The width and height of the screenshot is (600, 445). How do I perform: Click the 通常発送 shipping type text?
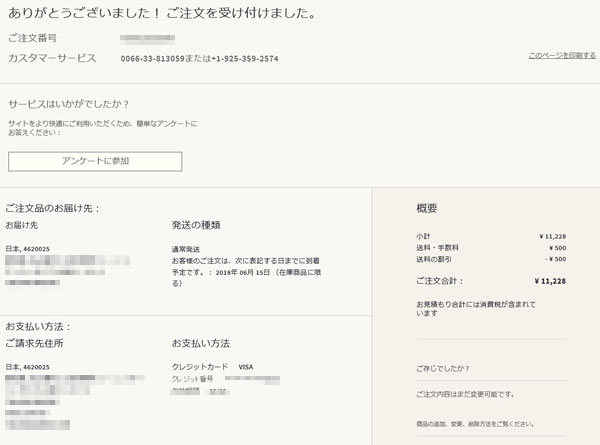click(x=188, y=248)
